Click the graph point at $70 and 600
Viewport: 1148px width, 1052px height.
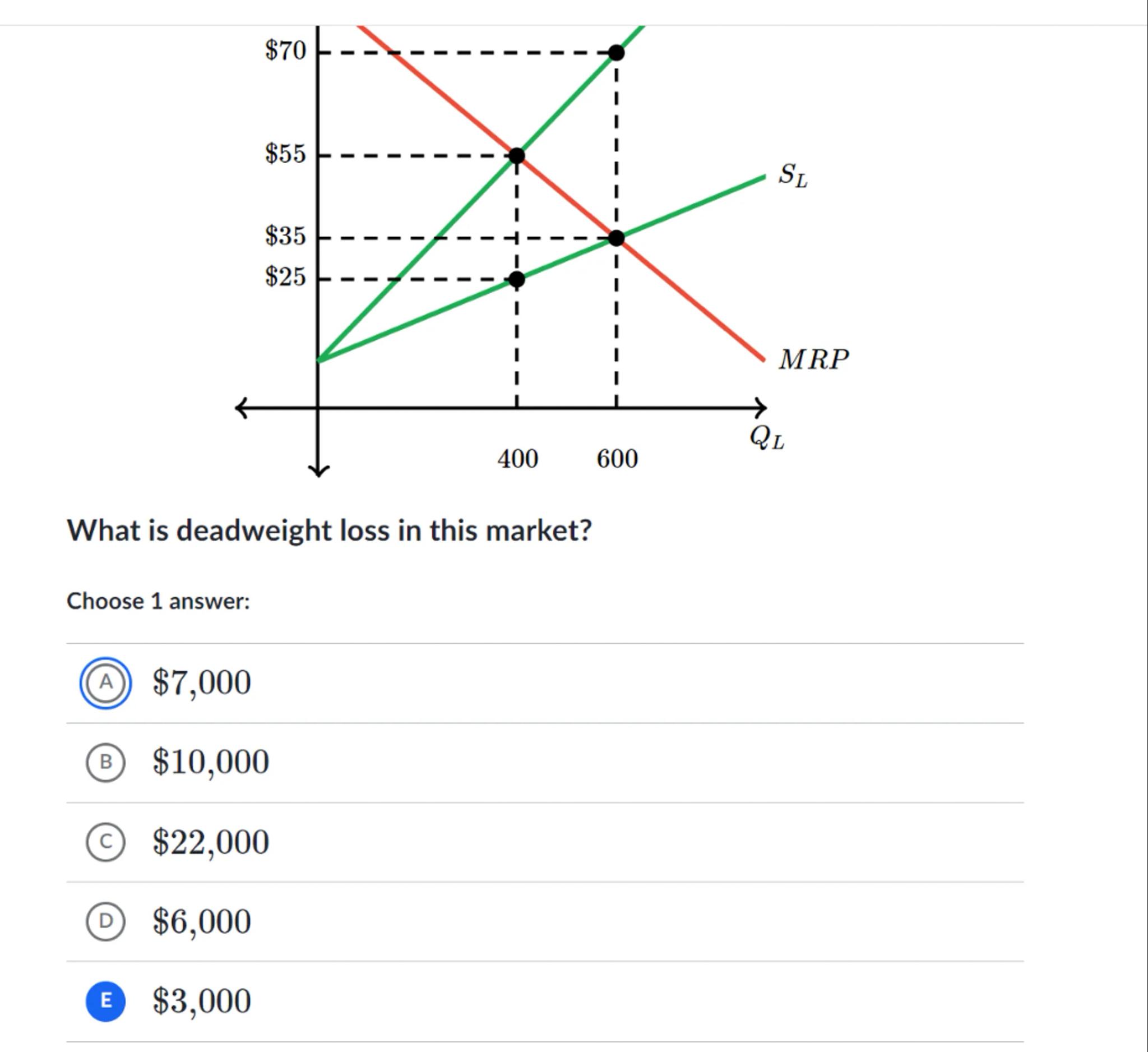(x=616, y=53)
